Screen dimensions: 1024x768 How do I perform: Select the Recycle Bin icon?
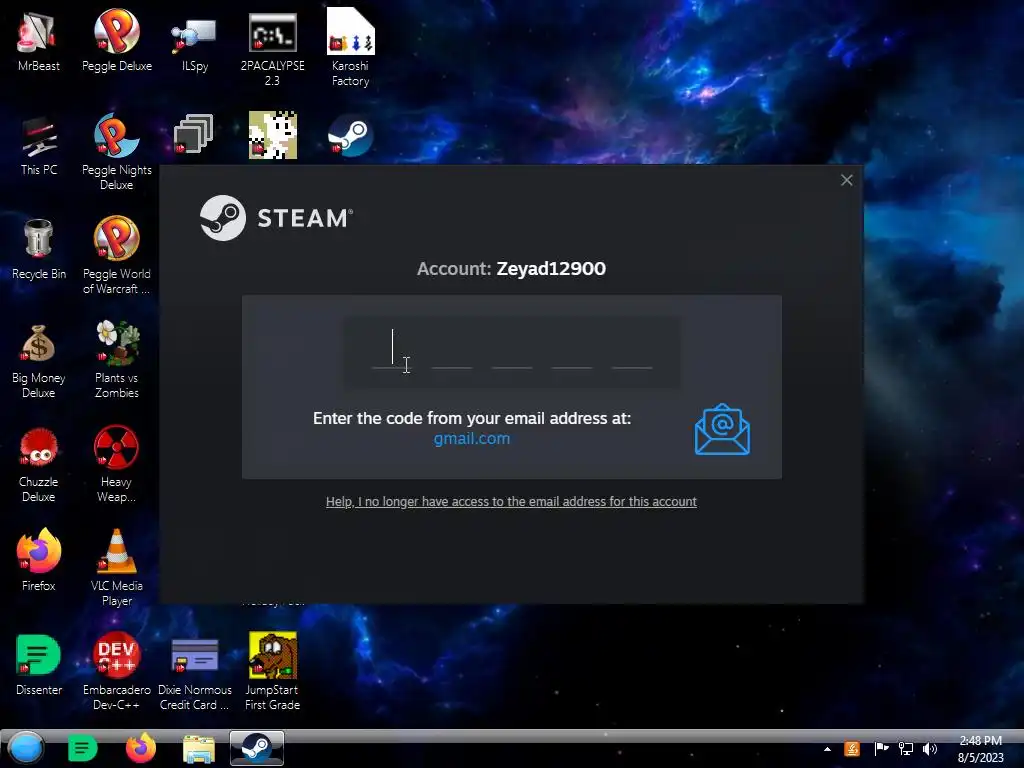click(x=39, y=250)
